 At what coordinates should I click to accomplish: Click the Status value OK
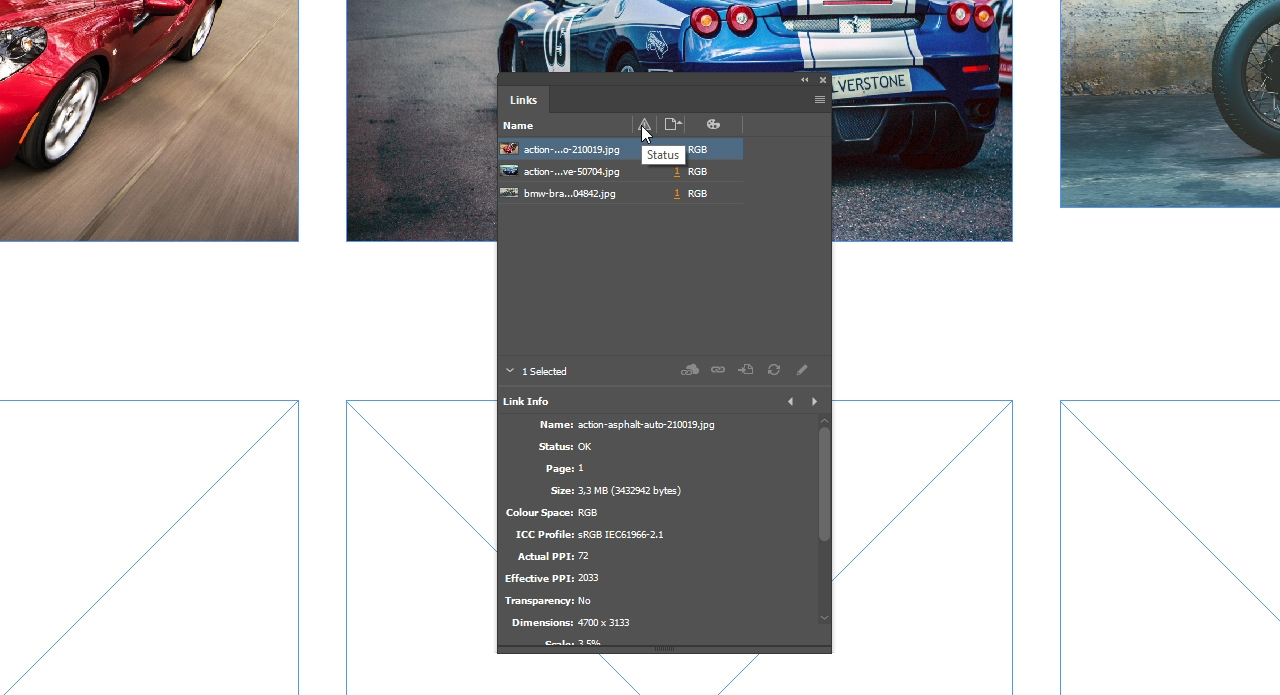coord(584,446)
